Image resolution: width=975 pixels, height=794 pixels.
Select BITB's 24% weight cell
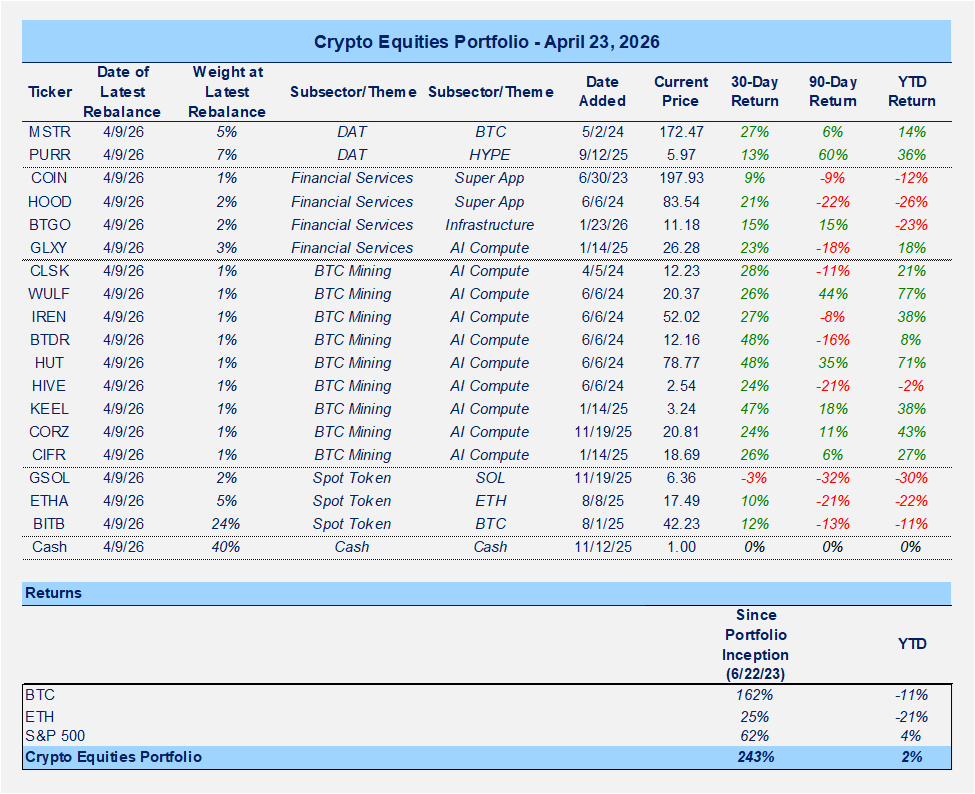227,524
